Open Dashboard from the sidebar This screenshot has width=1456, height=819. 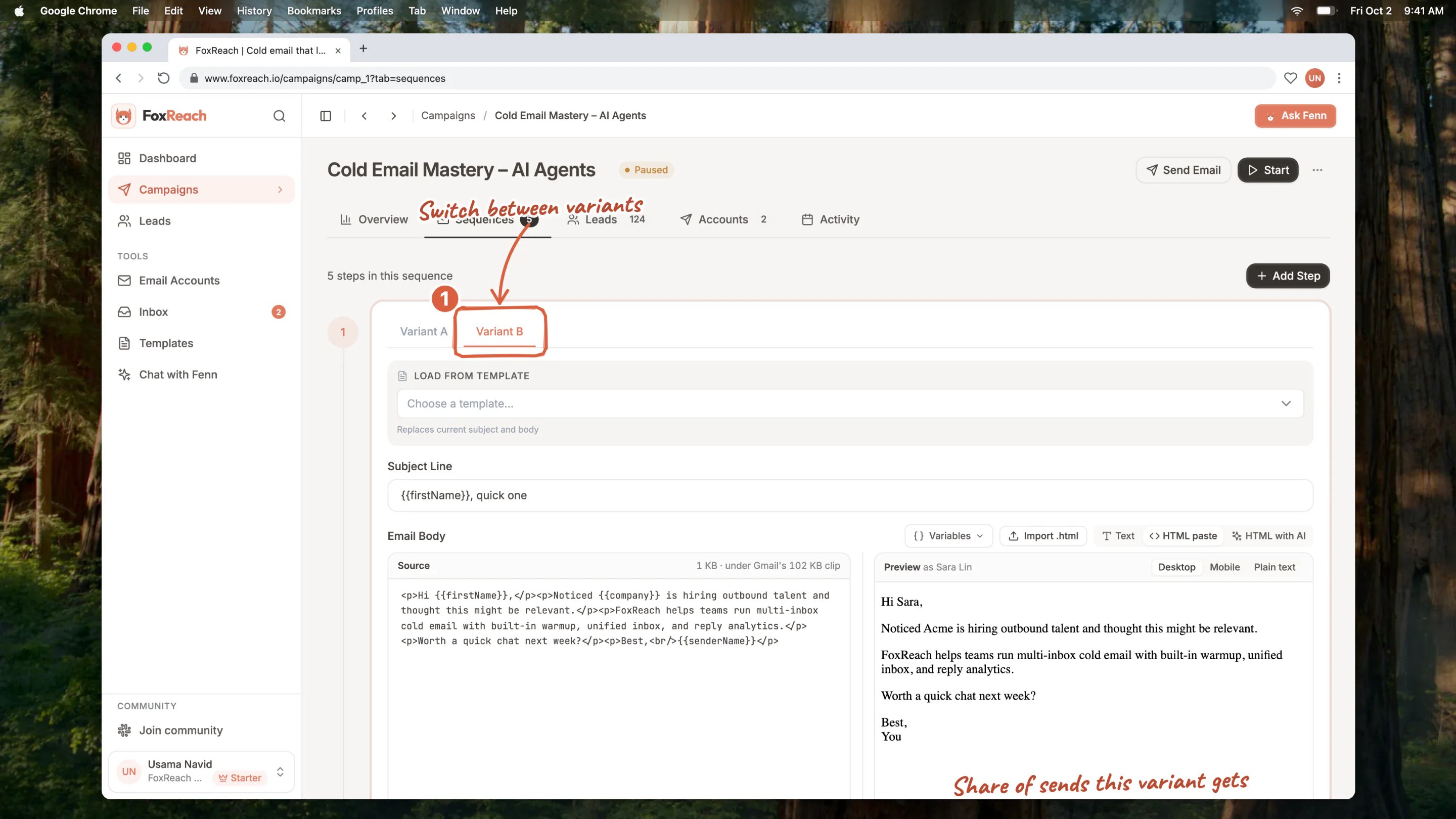(201, 158)
